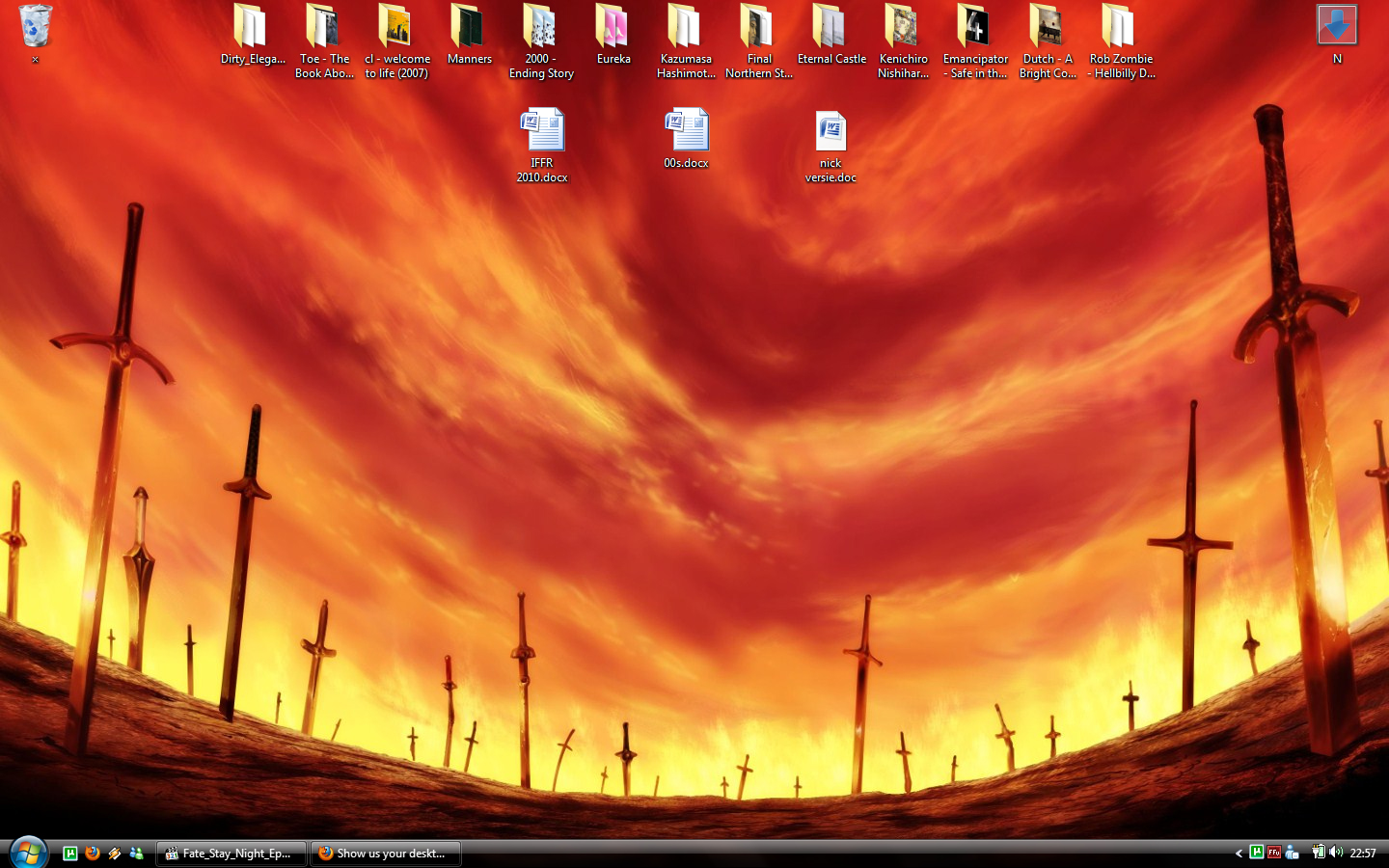Expand hidden system tray icons arrow
The image size is (1389, 868).
pos(1239,854)
